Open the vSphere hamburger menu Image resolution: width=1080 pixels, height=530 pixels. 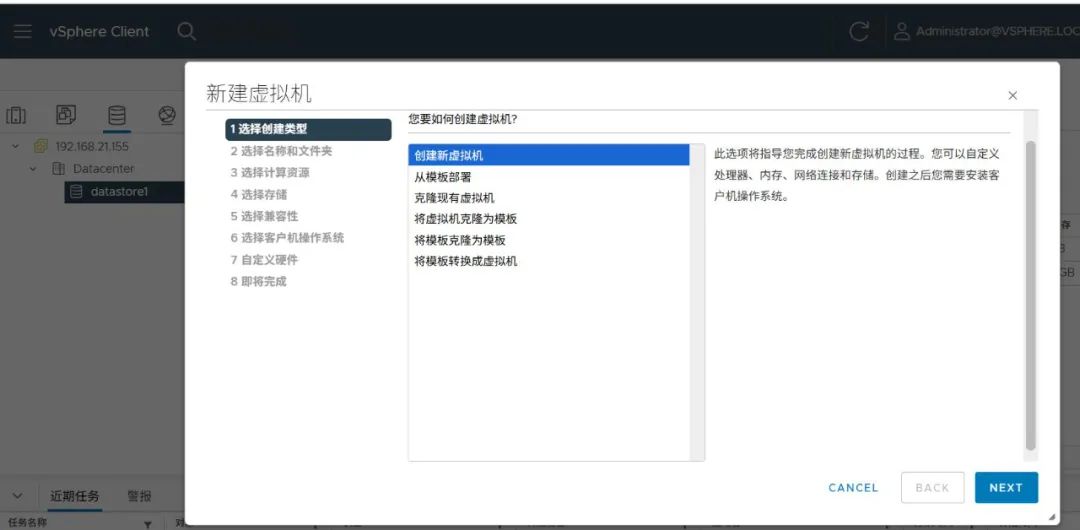23,32
